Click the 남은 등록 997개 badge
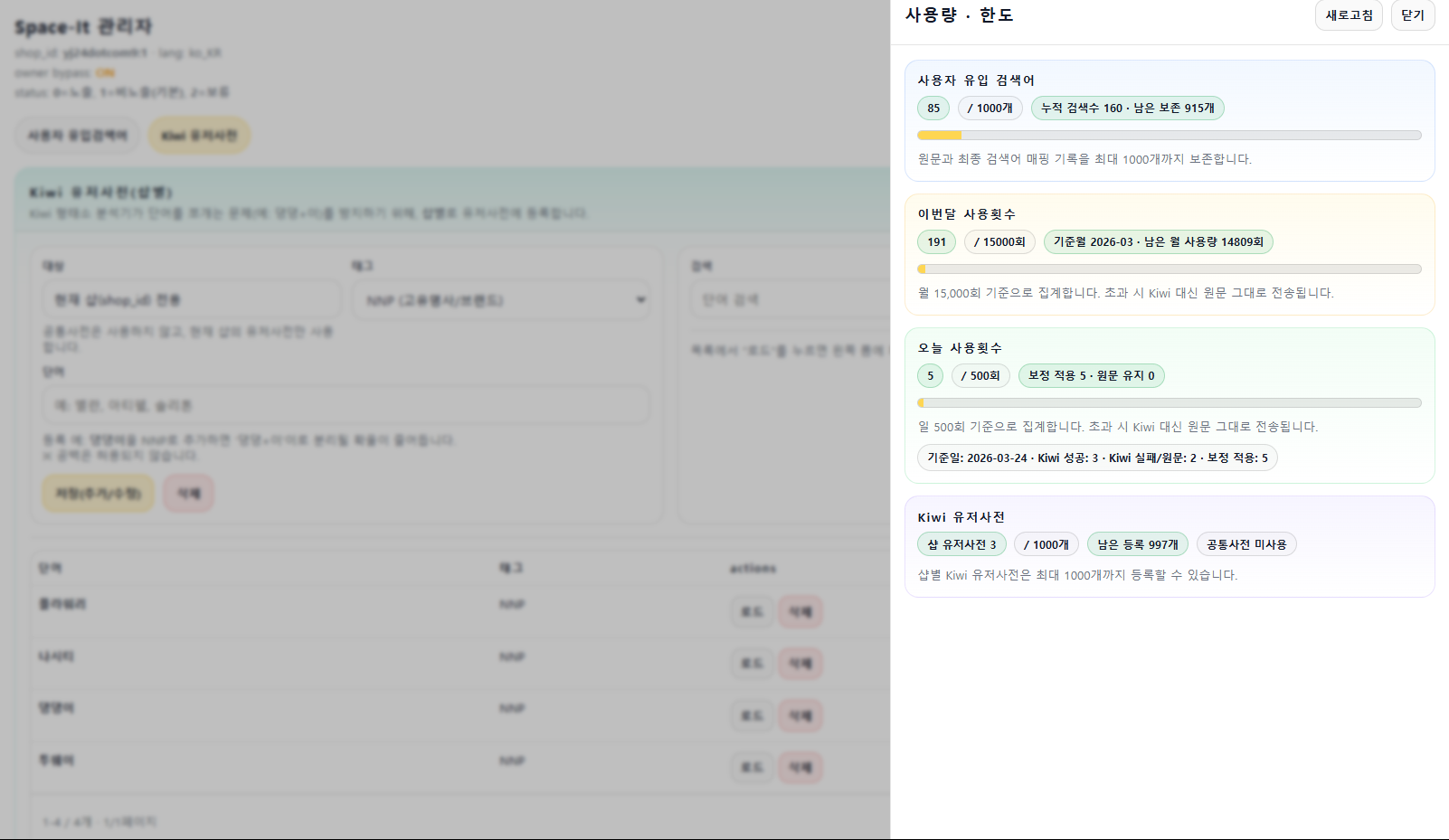The height and width of the screenshot is (840, 1449). [1137, 545]
